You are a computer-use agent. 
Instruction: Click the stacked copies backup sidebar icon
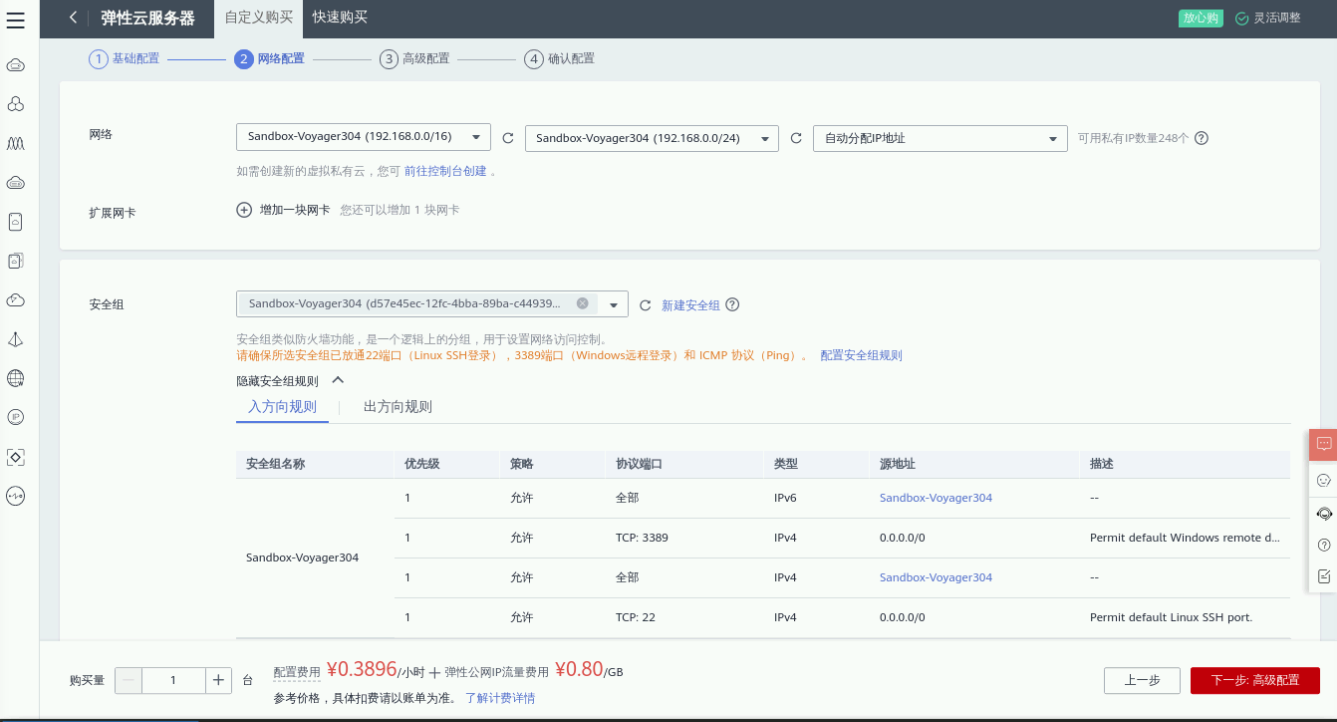point(15,261)
